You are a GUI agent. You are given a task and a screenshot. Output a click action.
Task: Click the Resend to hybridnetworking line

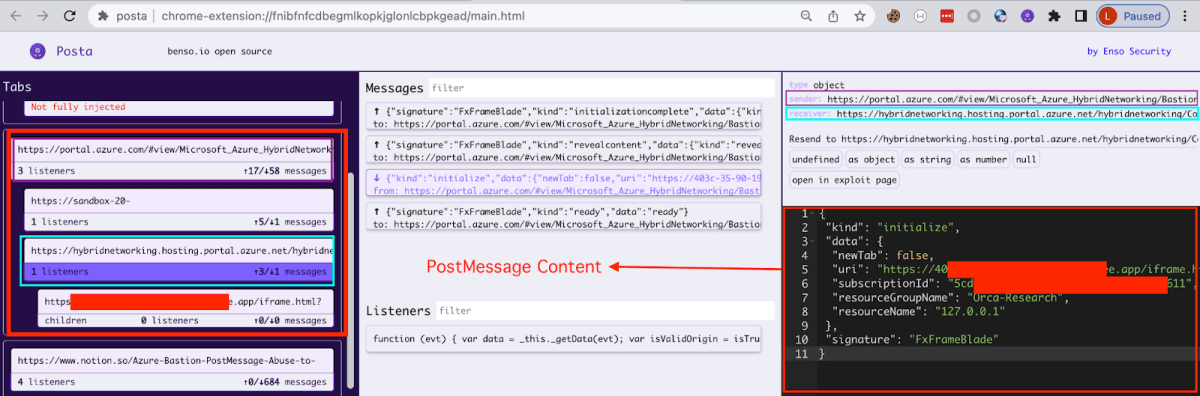point(993,139)
